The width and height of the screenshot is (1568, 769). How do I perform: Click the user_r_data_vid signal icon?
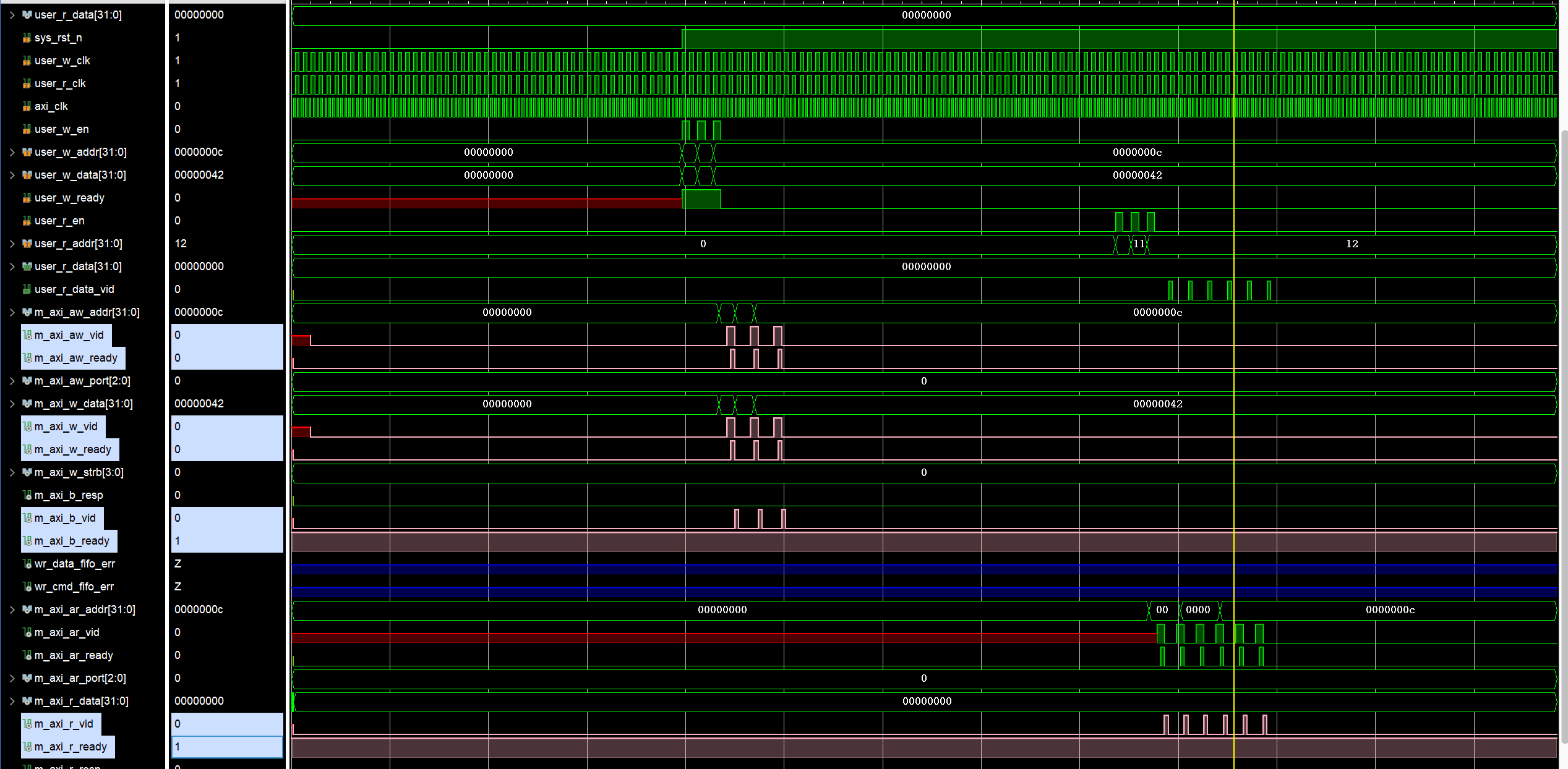pyautogui.click(x=27, y=289)
